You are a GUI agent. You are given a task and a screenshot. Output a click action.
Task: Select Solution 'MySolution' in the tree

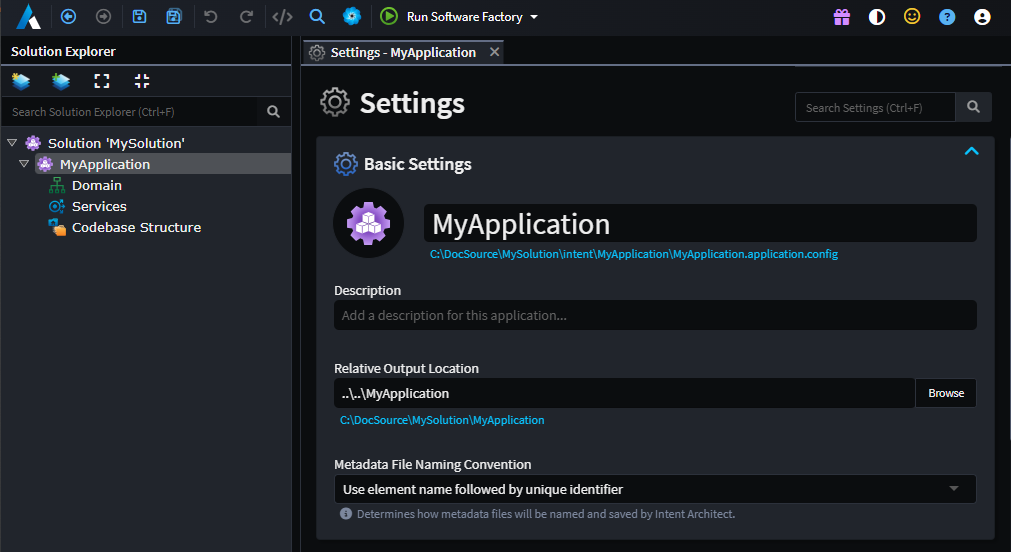116,143
